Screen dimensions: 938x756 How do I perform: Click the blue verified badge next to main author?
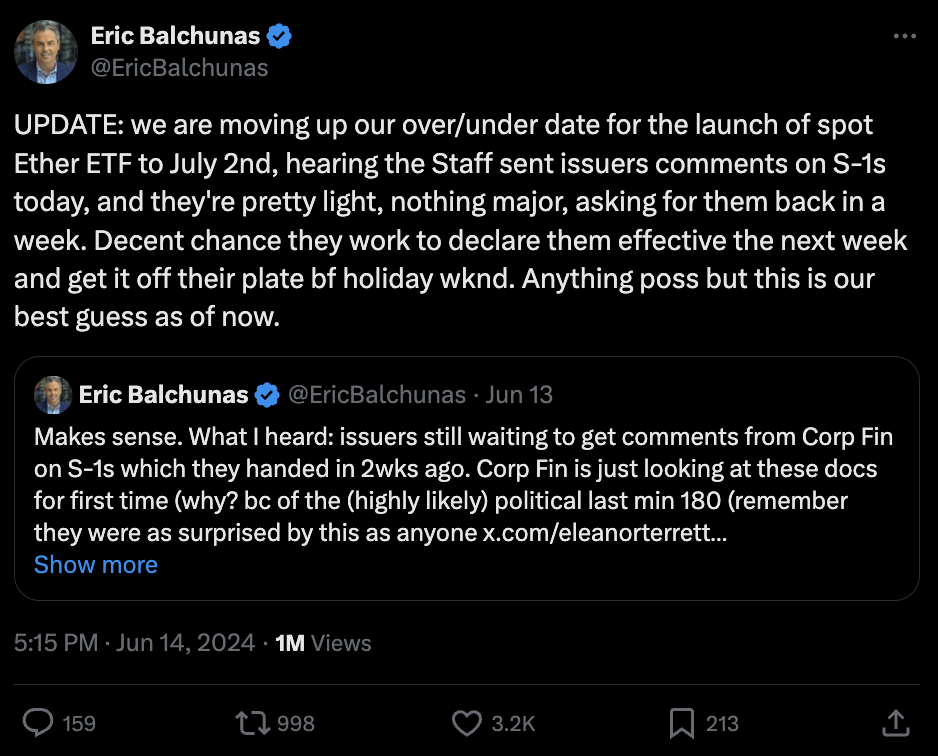point(279,36)
